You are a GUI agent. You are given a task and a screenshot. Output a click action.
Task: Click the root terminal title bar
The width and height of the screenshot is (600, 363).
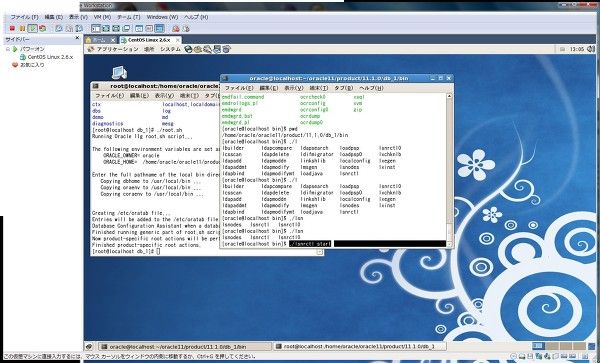point(155,86)
